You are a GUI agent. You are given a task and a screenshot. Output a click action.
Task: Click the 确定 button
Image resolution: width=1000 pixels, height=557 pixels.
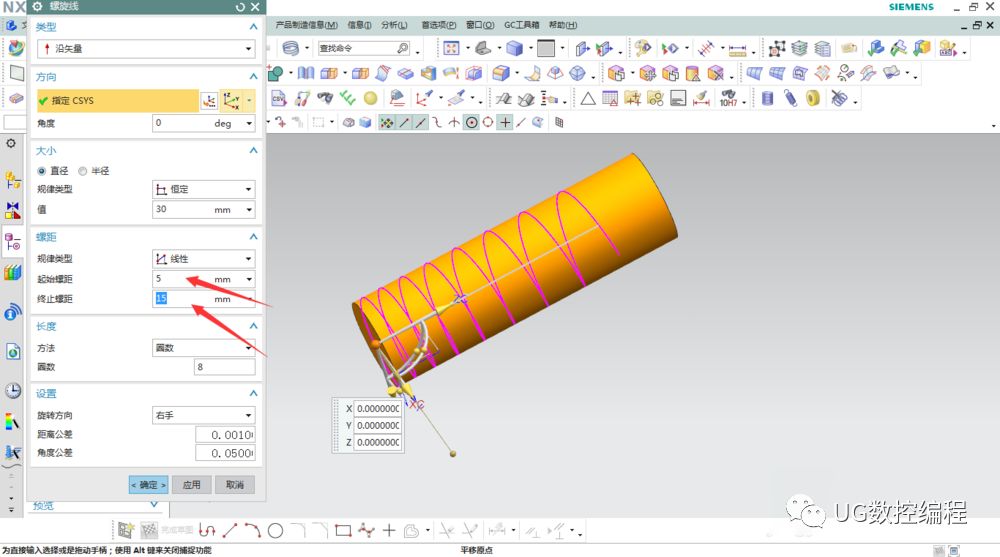point(148,485)
